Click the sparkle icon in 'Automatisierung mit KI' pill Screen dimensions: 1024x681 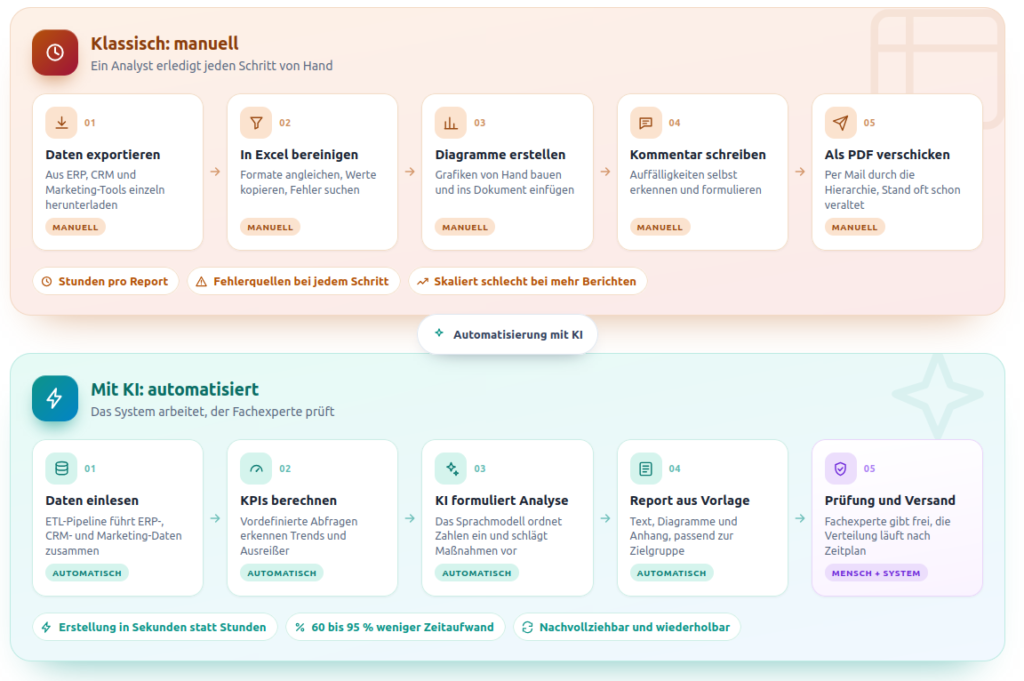tap(439, 333)
